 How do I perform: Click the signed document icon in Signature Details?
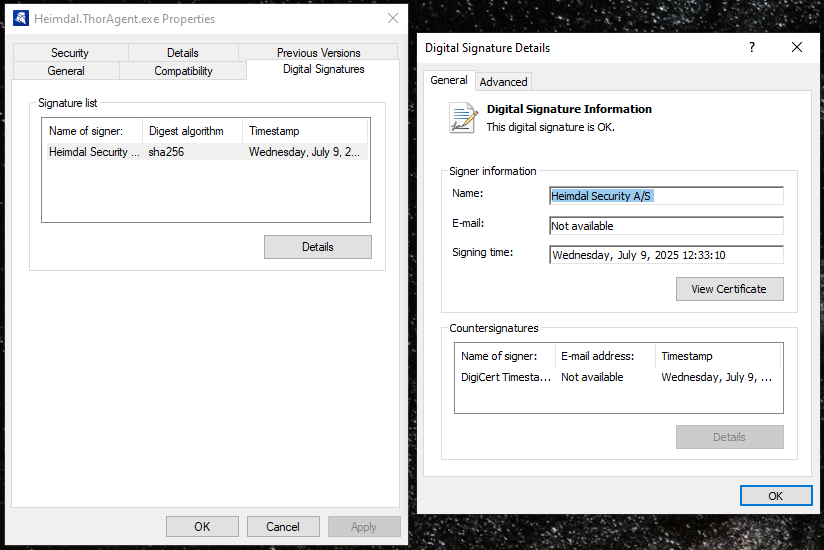pos(464,118)
